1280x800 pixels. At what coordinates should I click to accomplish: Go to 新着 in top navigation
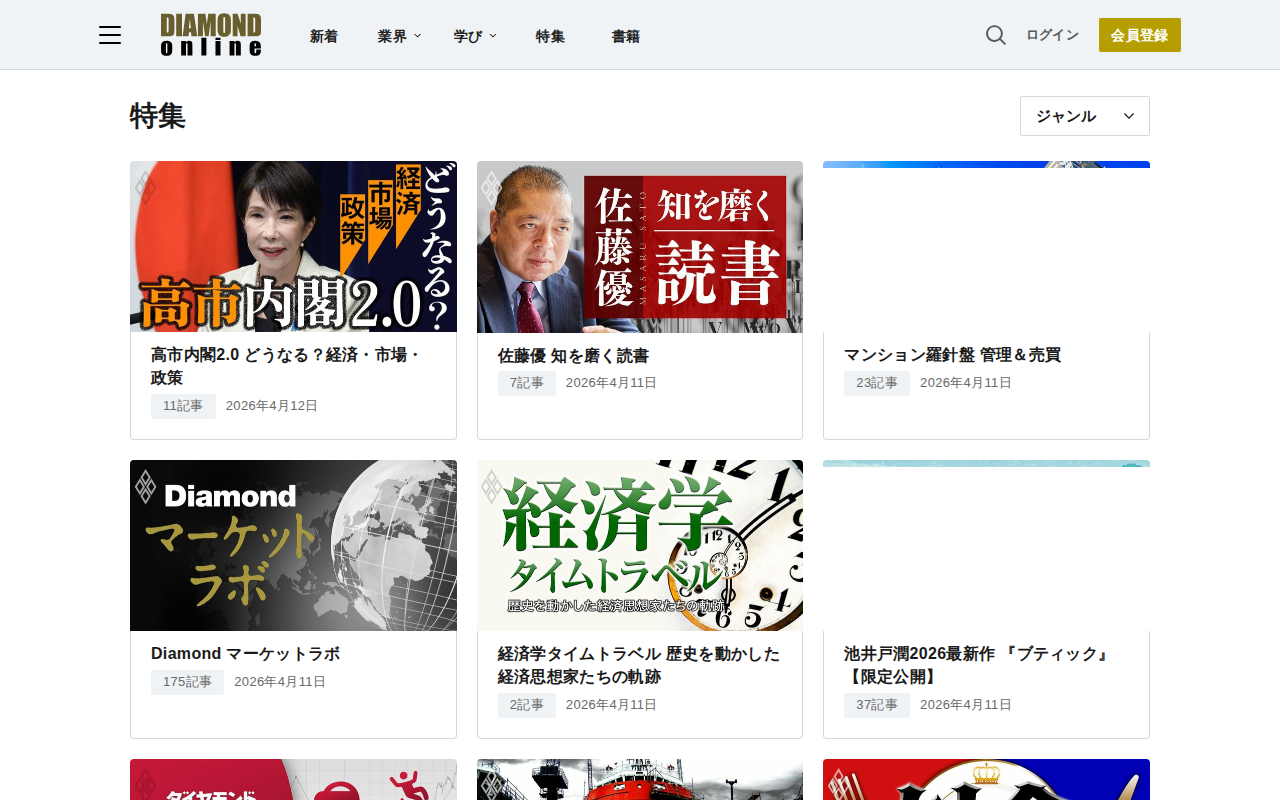pos(324,36)
